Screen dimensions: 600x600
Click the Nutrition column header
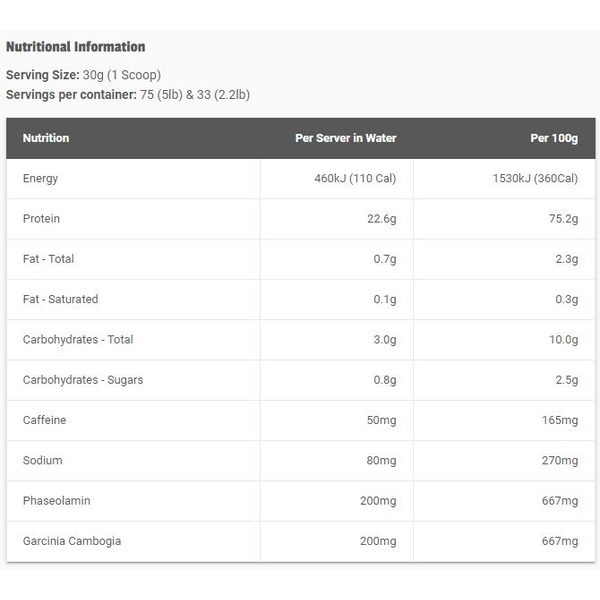pos(46,138)
